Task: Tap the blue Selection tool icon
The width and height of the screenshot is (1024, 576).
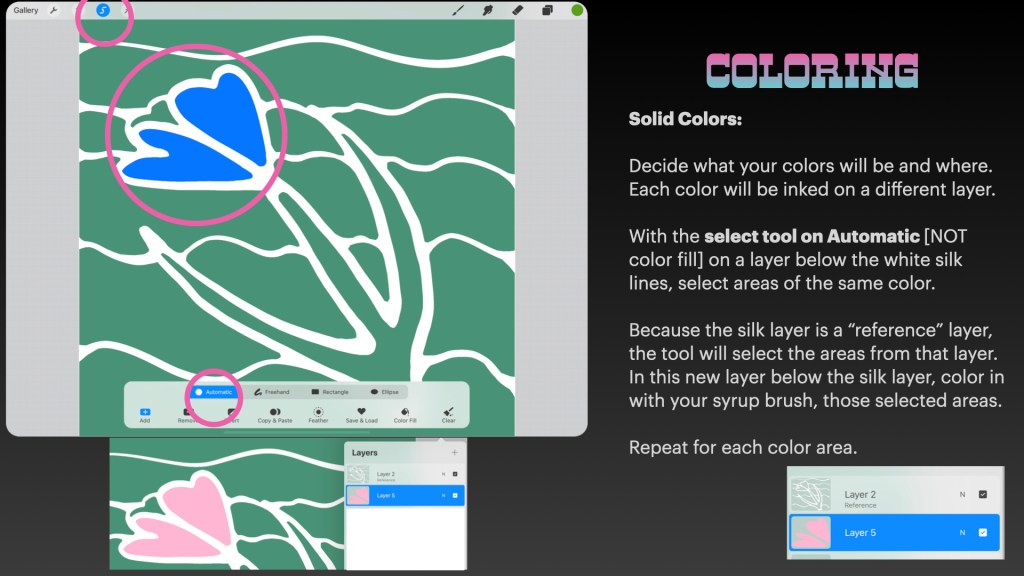Action: (x=103, y=10)
